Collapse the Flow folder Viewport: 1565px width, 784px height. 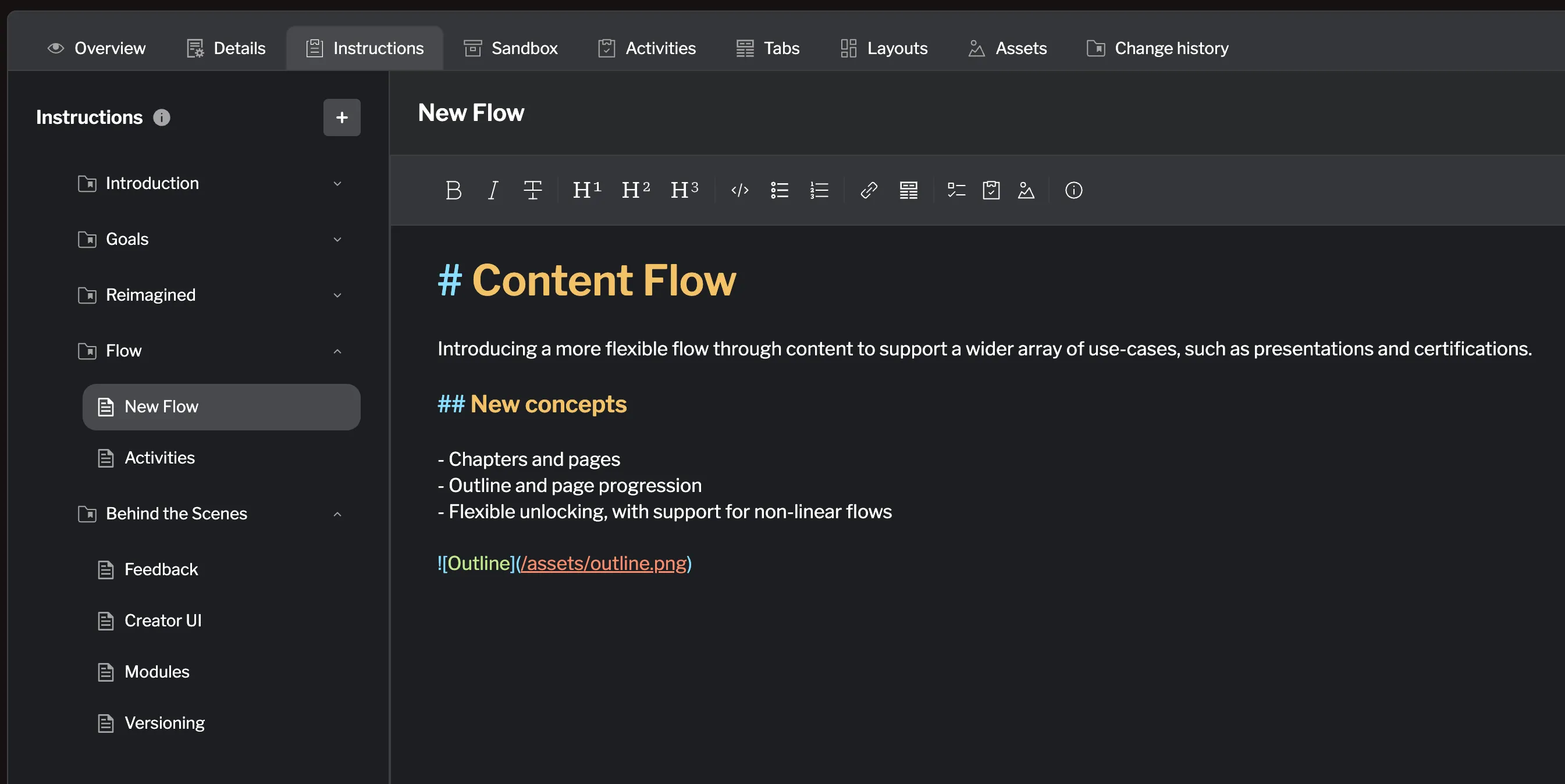[x=338, y=351]
